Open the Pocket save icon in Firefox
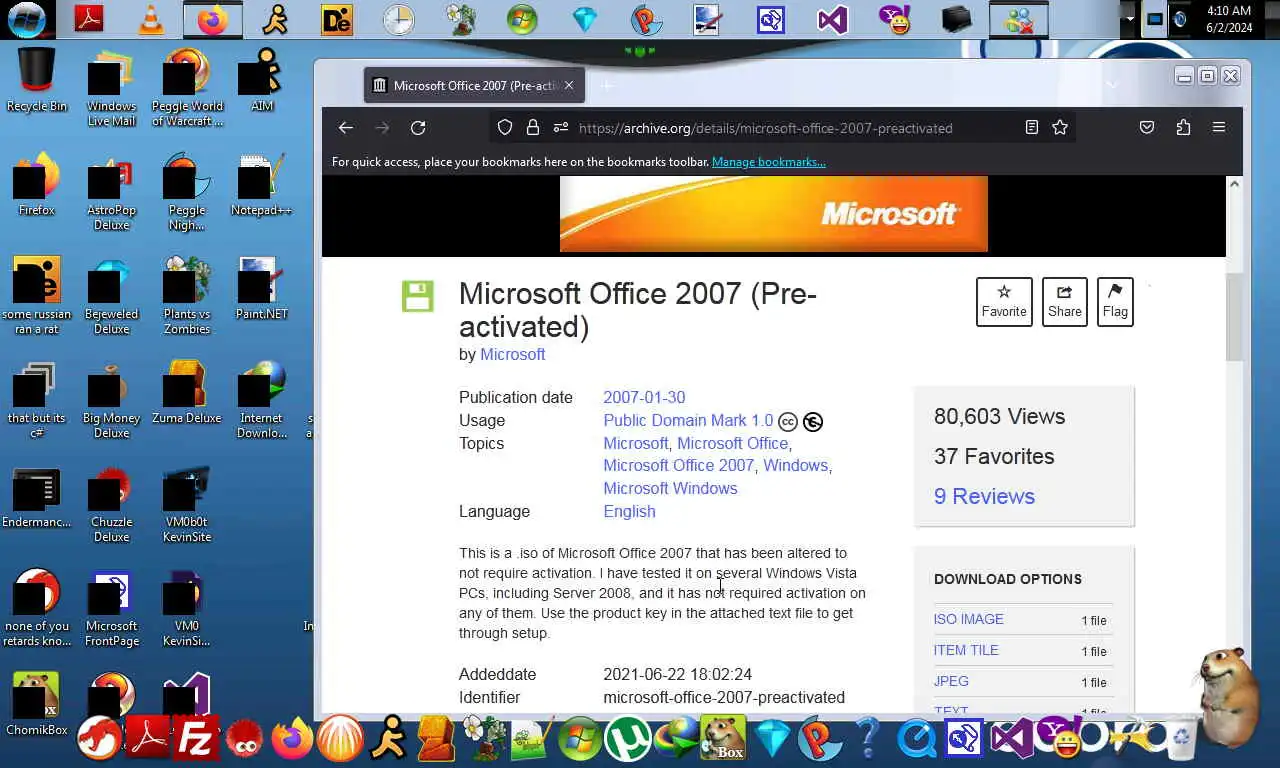 coord(1147,127)
